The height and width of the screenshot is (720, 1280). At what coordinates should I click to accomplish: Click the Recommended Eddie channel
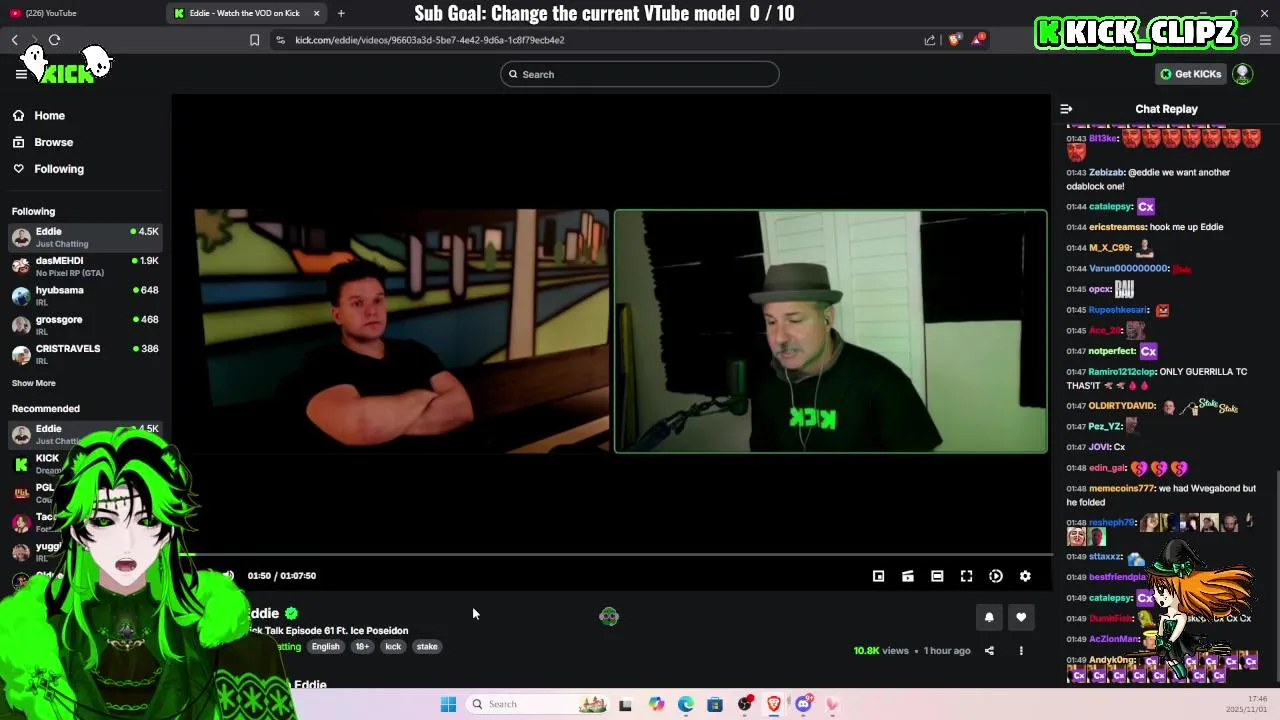click(85, 434)
